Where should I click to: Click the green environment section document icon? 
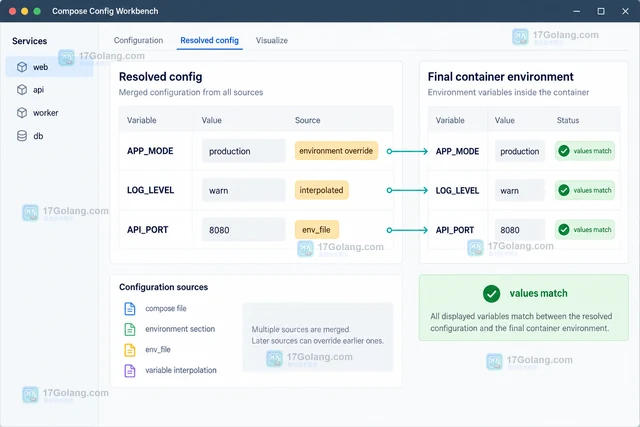pyautogui.click(x=130, y=329)
